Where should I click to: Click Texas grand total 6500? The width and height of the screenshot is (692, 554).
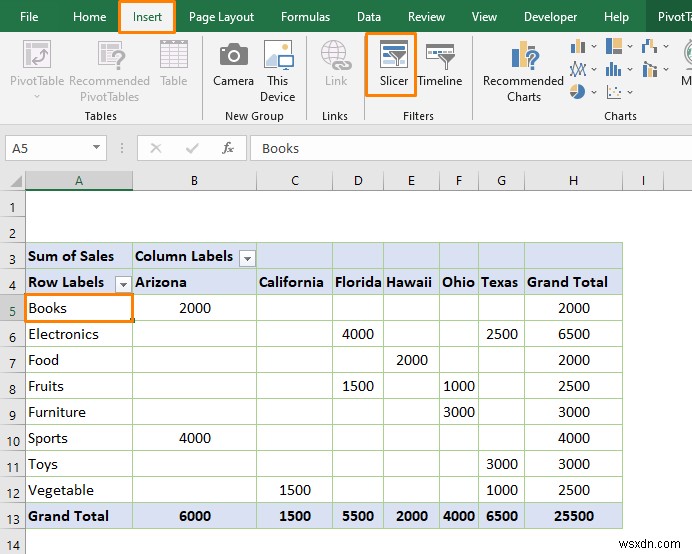click(501, 516)
